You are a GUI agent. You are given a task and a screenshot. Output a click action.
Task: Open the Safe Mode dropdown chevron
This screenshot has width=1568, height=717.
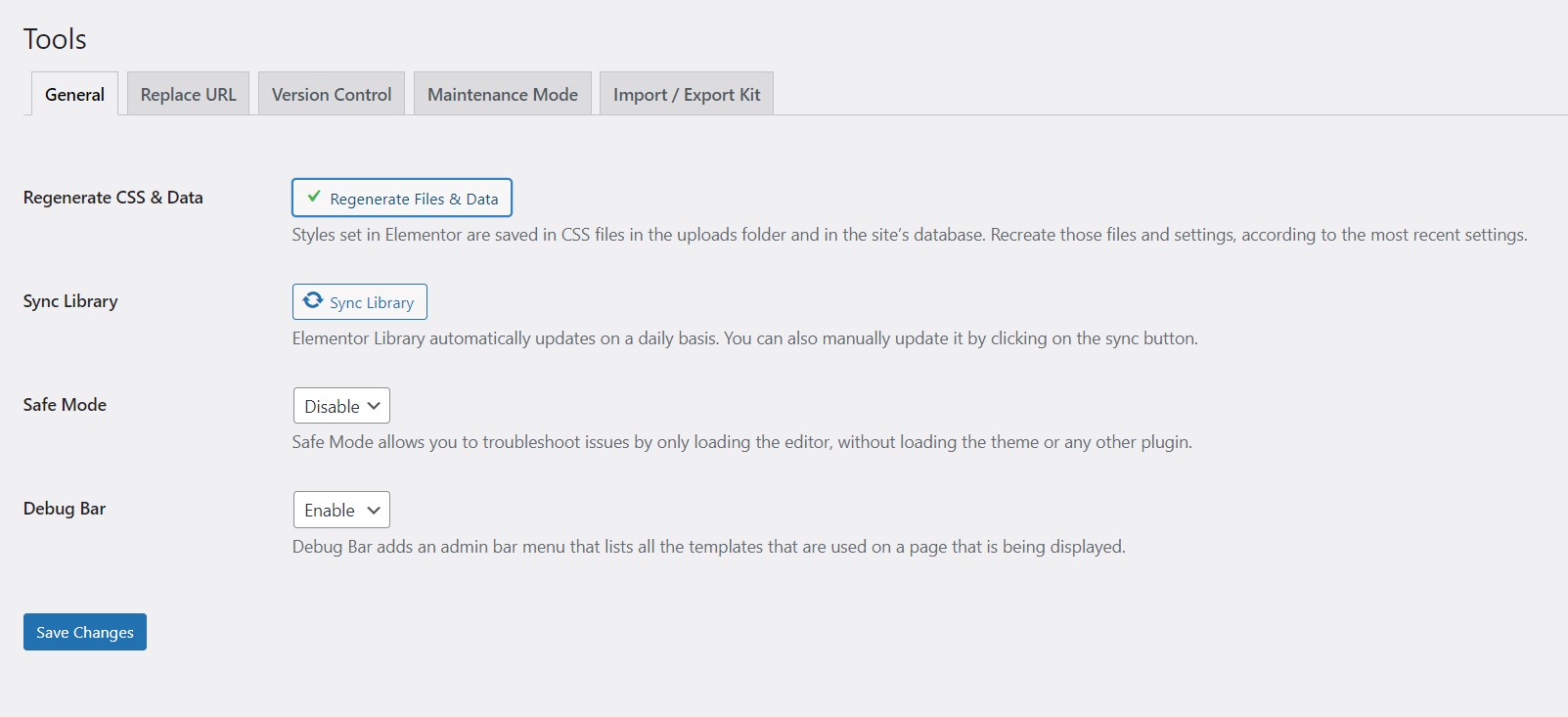(373, 405)
